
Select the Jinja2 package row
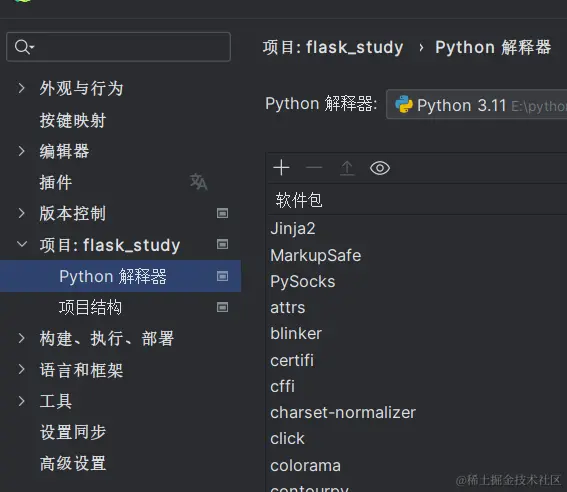tap(418, 228)
